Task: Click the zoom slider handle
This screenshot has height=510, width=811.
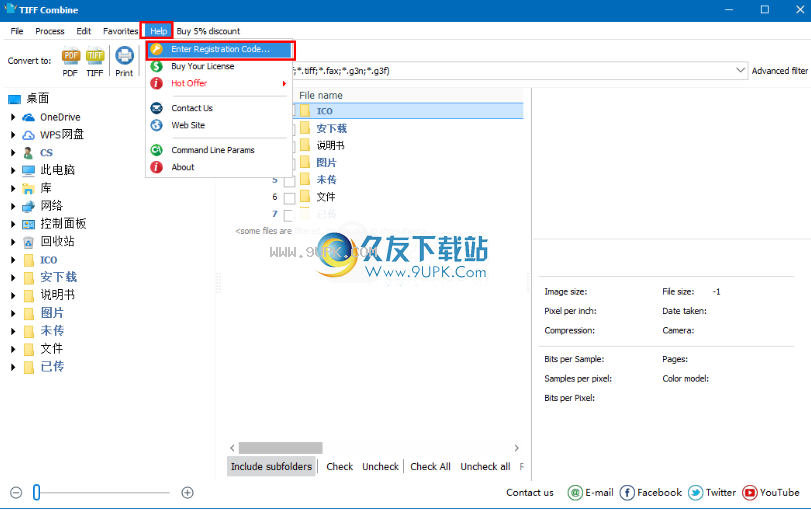Action: [36, 492]
